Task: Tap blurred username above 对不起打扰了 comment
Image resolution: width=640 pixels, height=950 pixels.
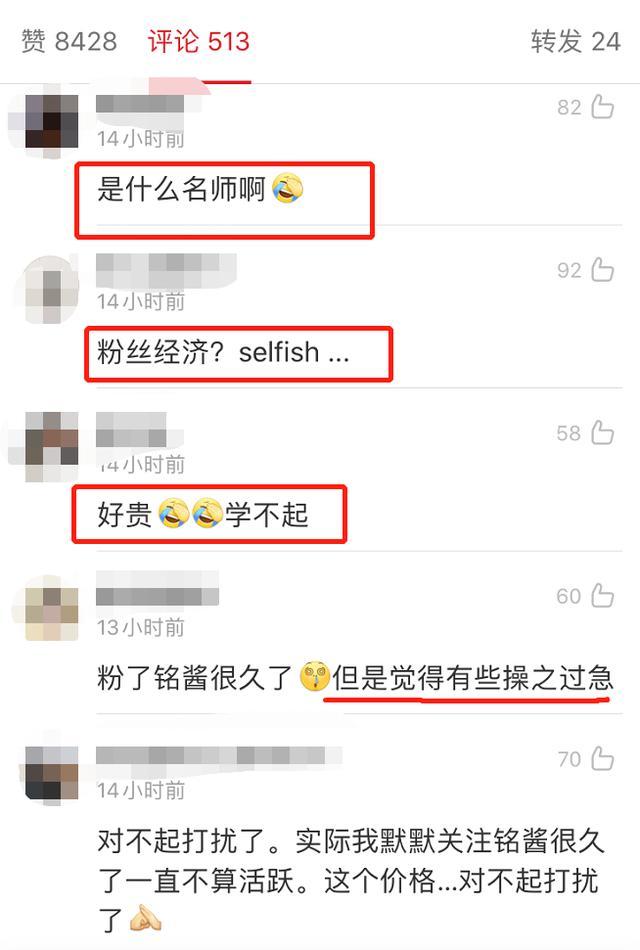Action: tap(218, 756)
